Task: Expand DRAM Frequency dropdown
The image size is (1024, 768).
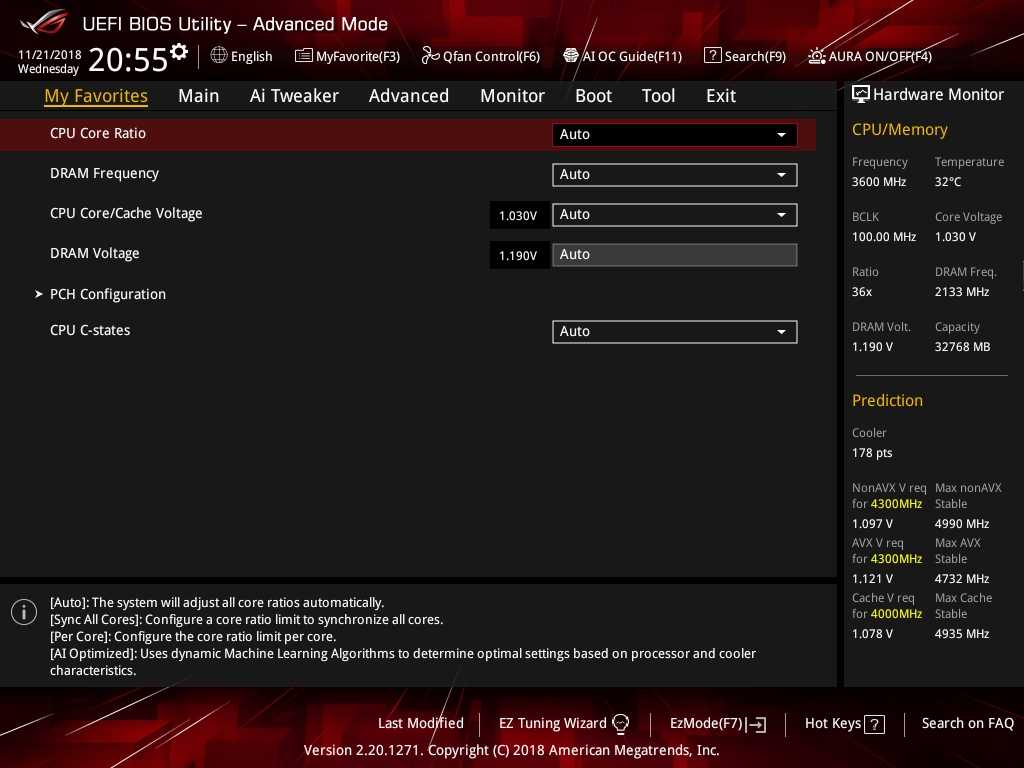Action: tap(674, 175)
